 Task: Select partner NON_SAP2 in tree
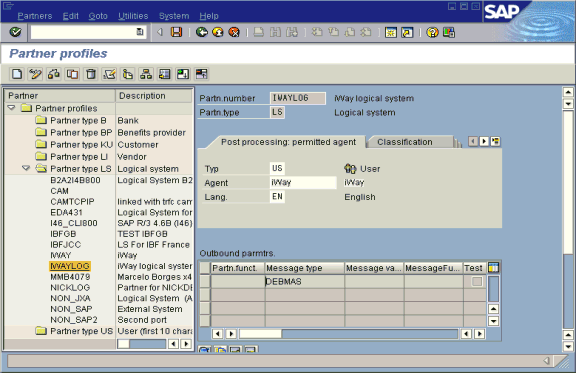[74, 320]
